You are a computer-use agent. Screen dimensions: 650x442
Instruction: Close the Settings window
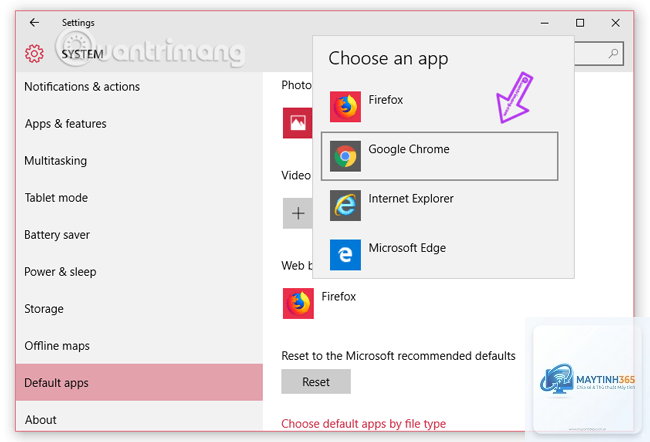[x=616, y=23]
